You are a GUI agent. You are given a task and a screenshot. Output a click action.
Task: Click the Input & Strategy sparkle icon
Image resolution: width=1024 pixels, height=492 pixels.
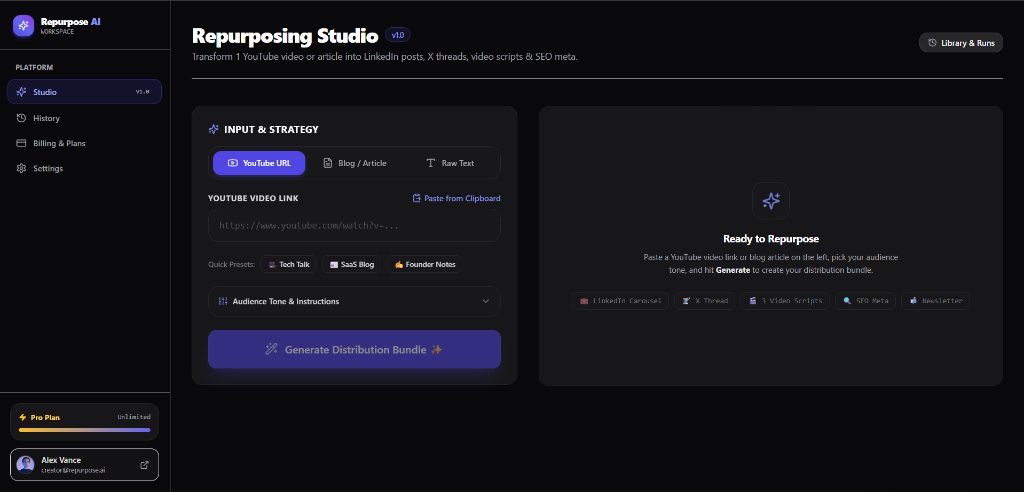click(214, 129)
